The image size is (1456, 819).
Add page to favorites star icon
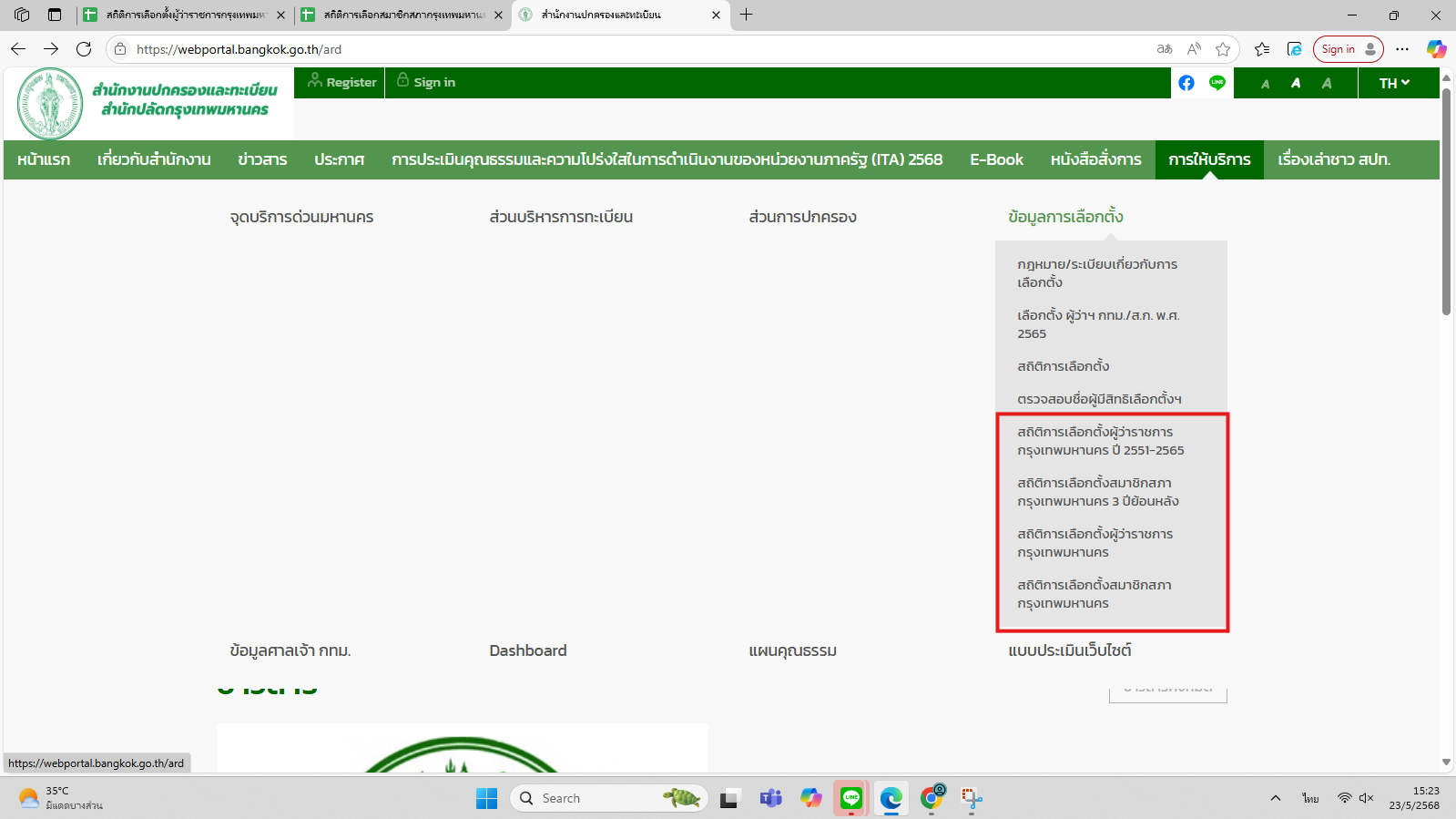[x=1223, y=49]
